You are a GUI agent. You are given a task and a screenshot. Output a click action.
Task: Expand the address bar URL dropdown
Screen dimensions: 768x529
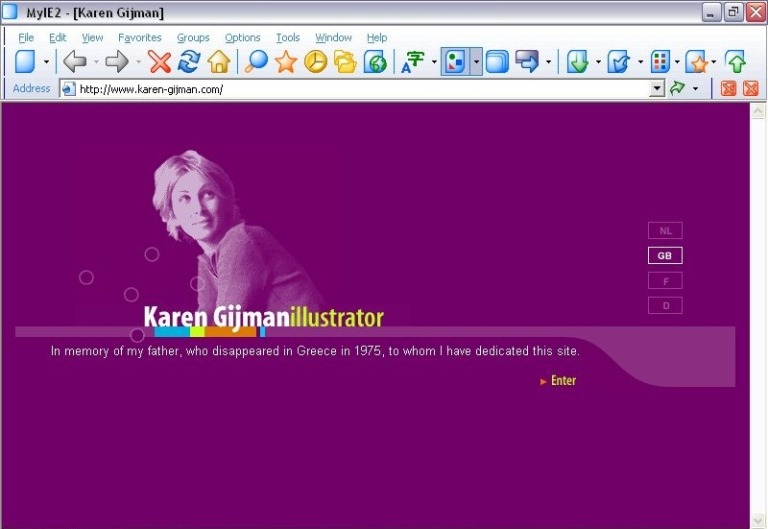point(657,89)
